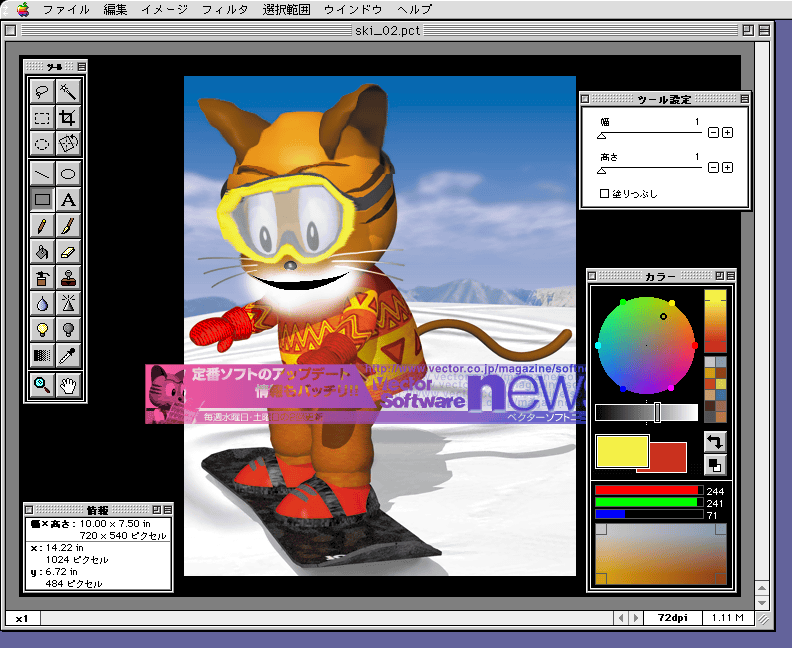This screenshot has height=648, width=792.
Task: Select the Dodge lit-bulb tool
Action: click(42, 329)
